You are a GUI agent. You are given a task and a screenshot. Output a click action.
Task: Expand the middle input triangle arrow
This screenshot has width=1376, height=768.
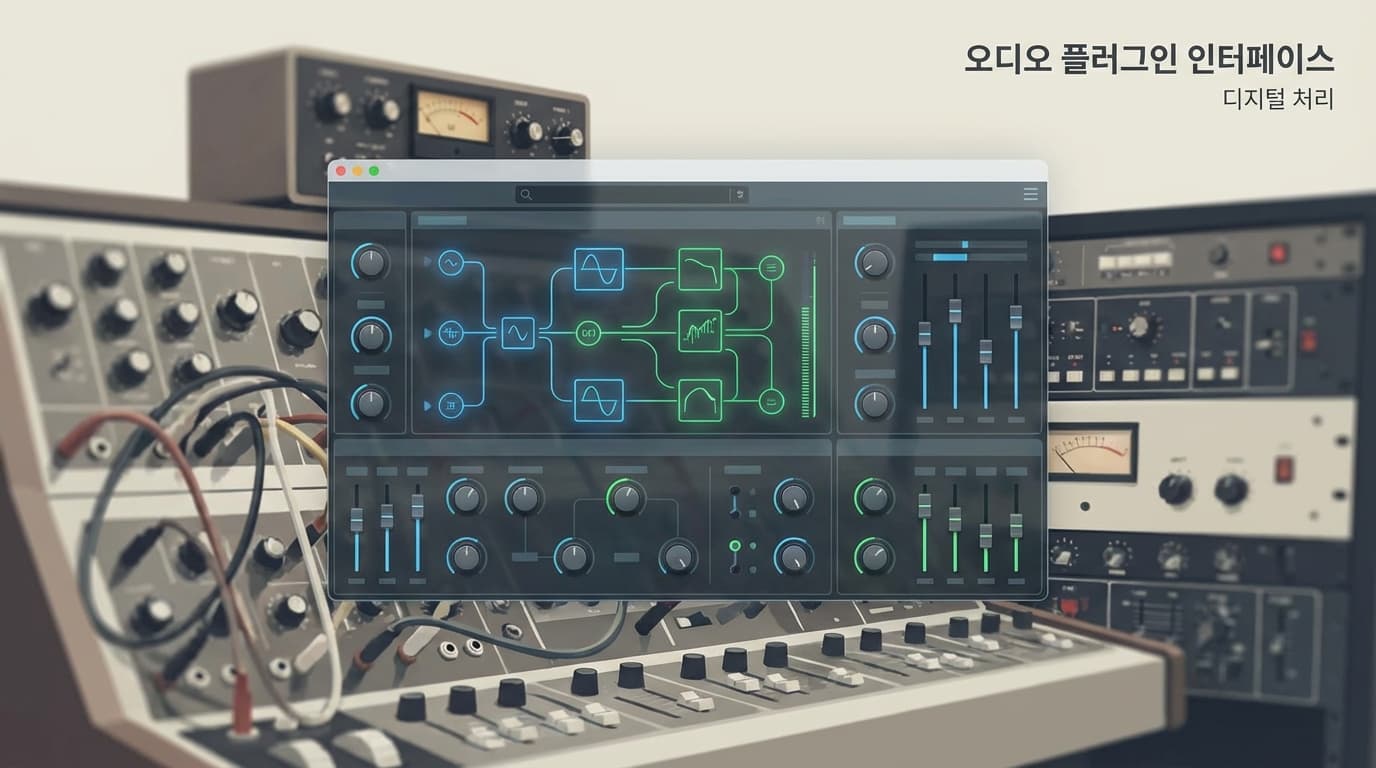point(428,333)
